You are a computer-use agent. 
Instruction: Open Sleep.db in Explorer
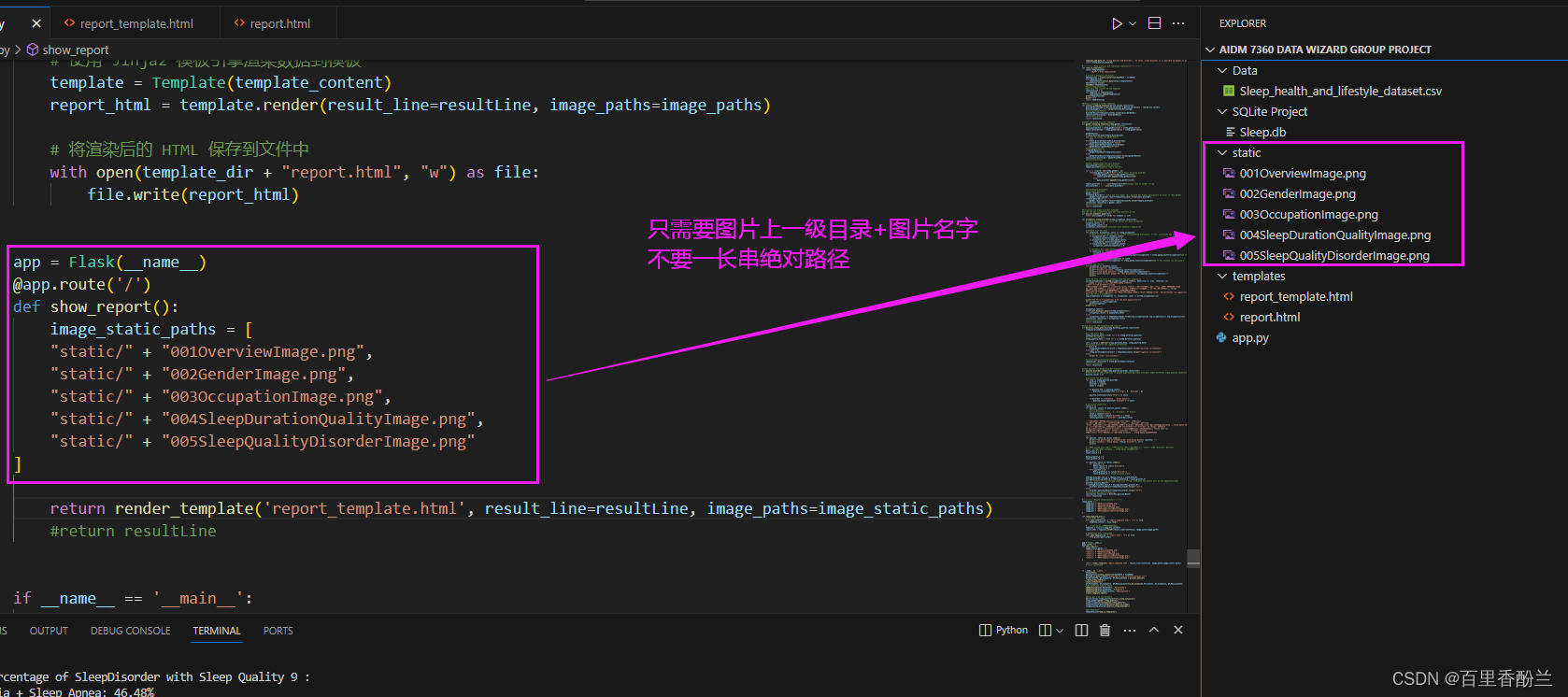pos(1262,132)
